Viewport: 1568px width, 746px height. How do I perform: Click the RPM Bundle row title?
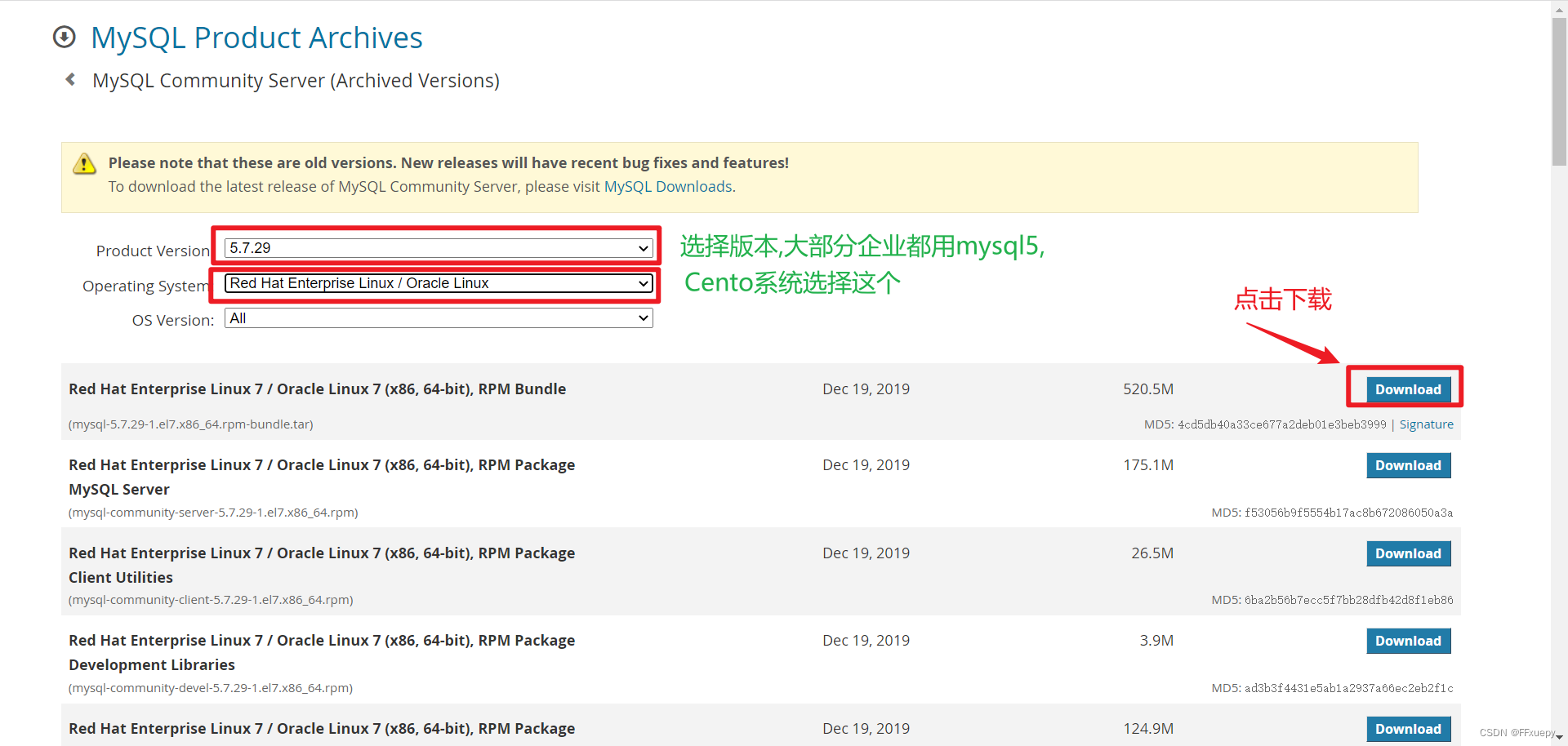click(x=318, y=389)
